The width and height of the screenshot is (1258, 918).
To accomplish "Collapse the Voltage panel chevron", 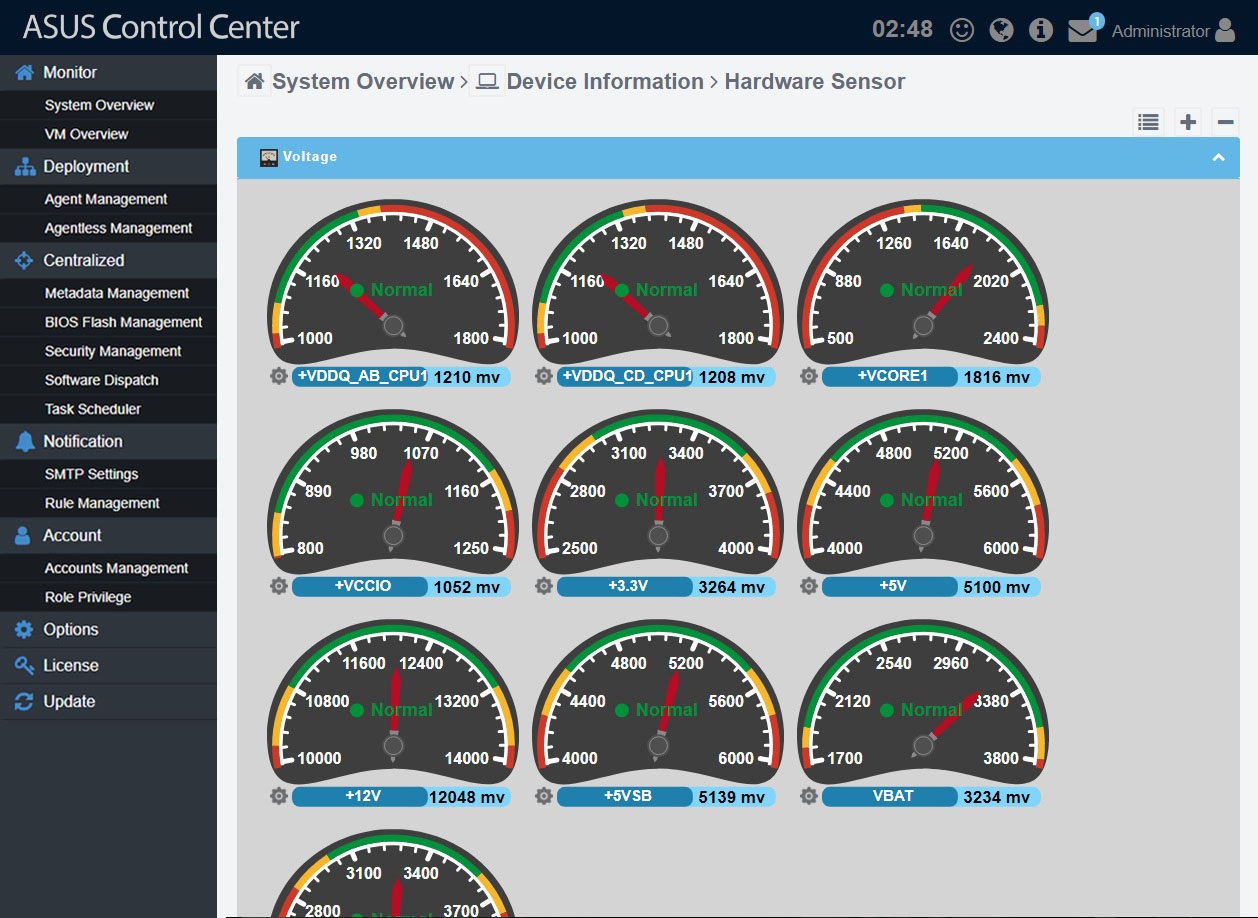I will pyautogui.click(x=1218, y=157).
